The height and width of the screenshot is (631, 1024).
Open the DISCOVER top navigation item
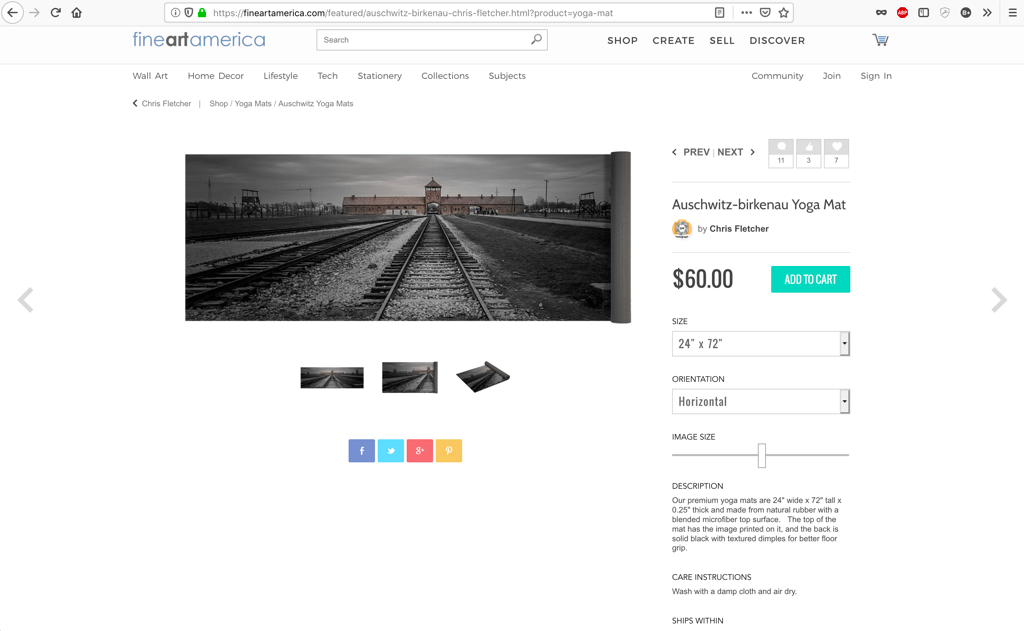[x=777, y=40]
